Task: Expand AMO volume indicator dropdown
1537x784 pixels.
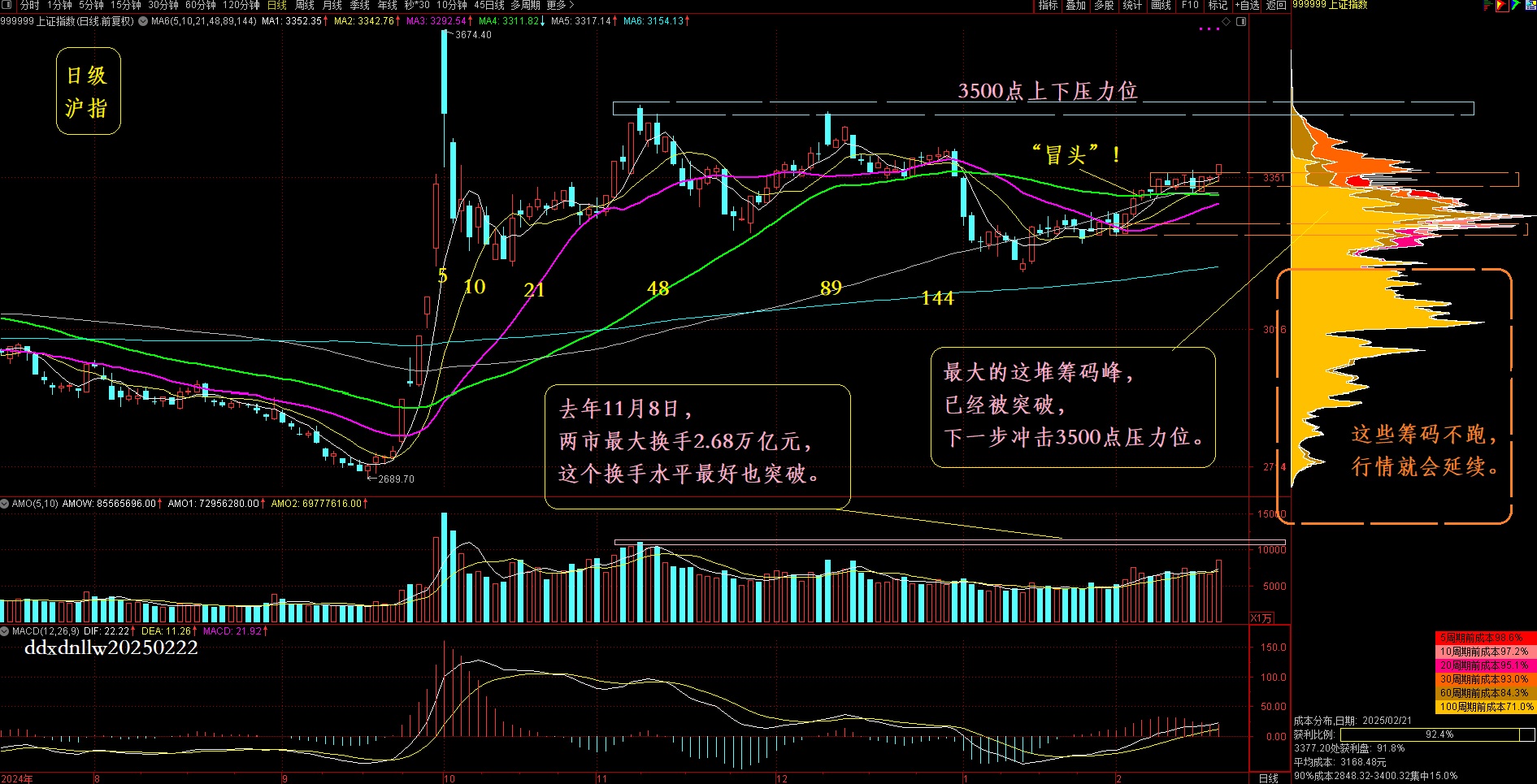Action: tap(5, 504)
